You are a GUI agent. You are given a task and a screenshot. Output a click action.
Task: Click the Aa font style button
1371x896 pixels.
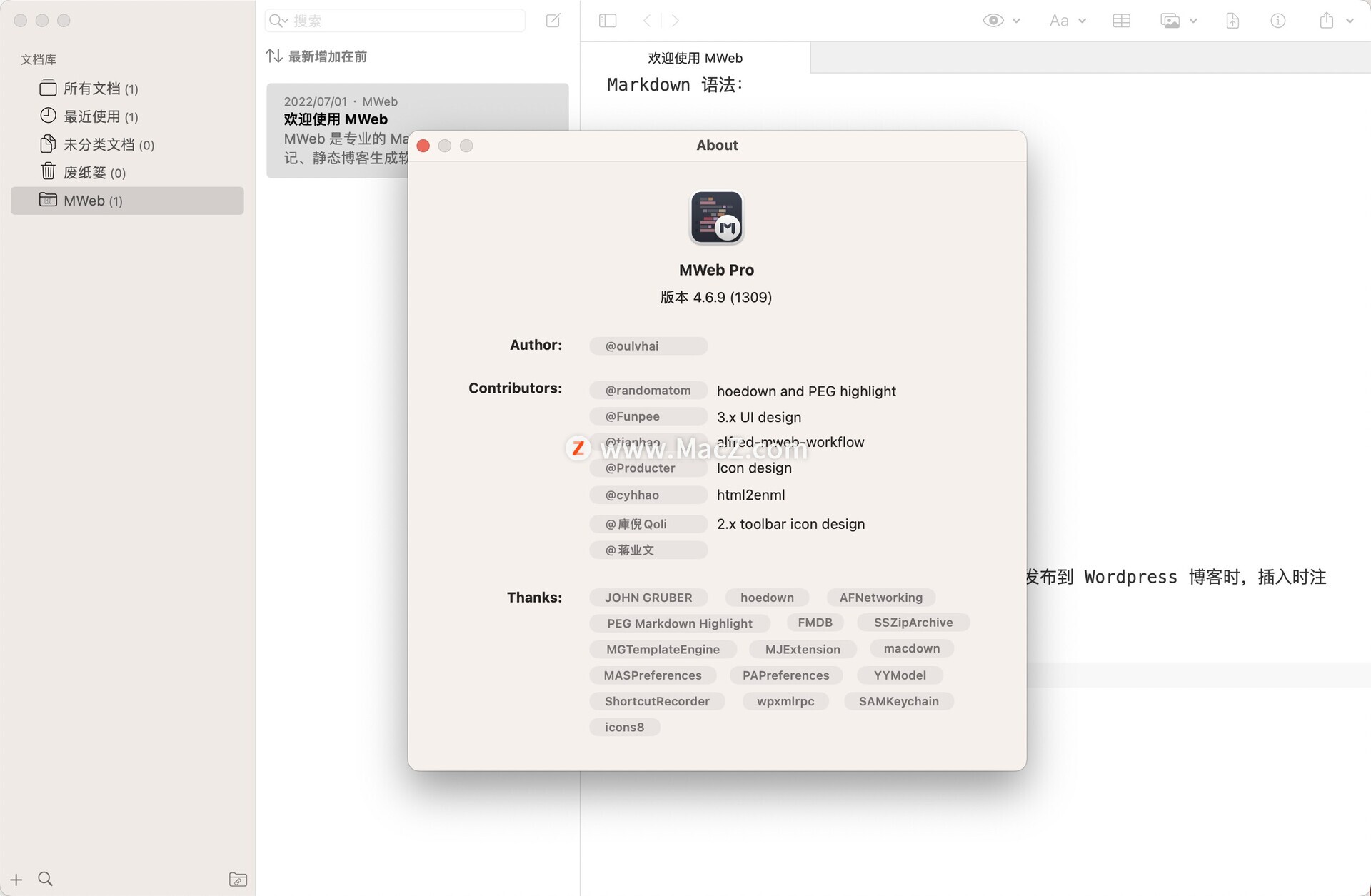pos(1059,21)
